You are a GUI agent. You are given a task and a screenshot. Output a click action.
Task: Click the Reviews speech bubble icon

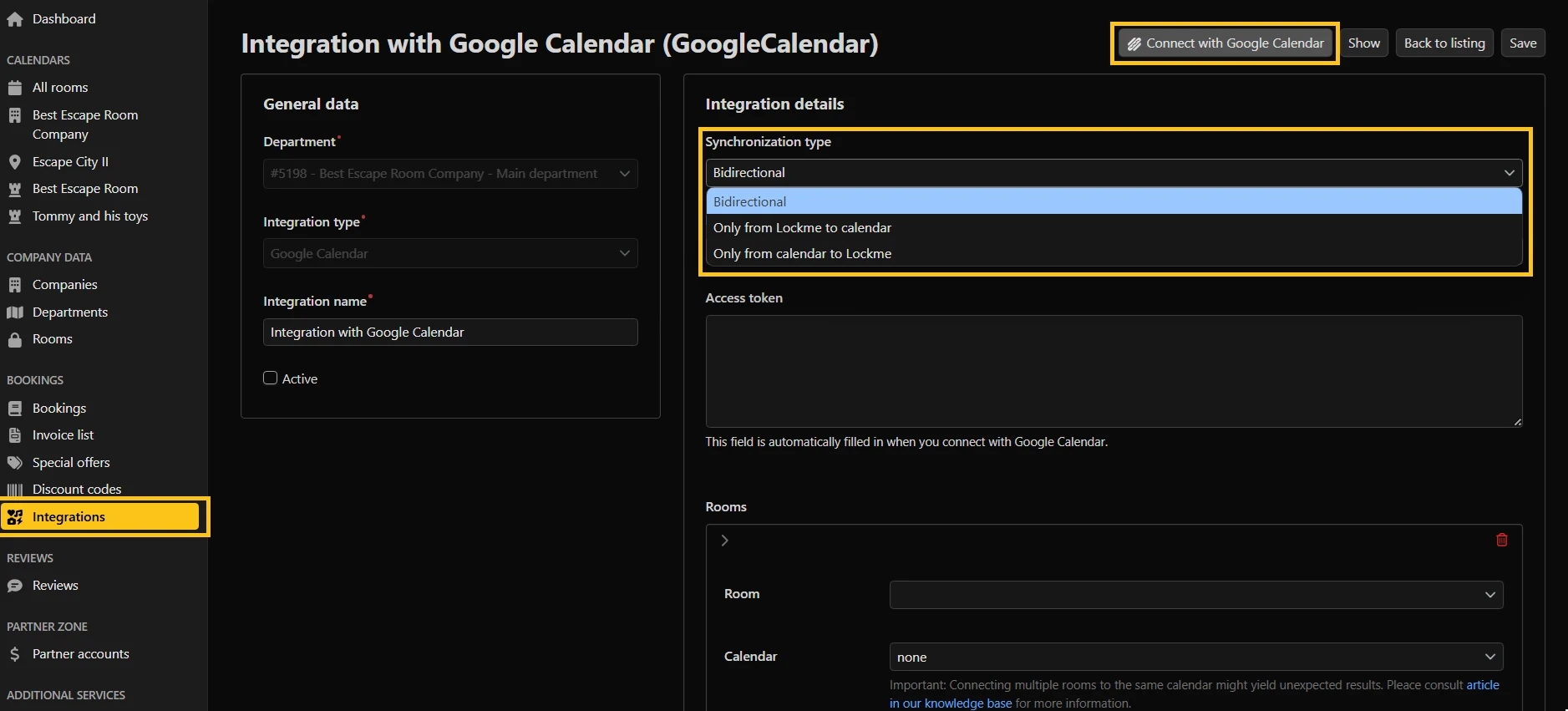14,586
